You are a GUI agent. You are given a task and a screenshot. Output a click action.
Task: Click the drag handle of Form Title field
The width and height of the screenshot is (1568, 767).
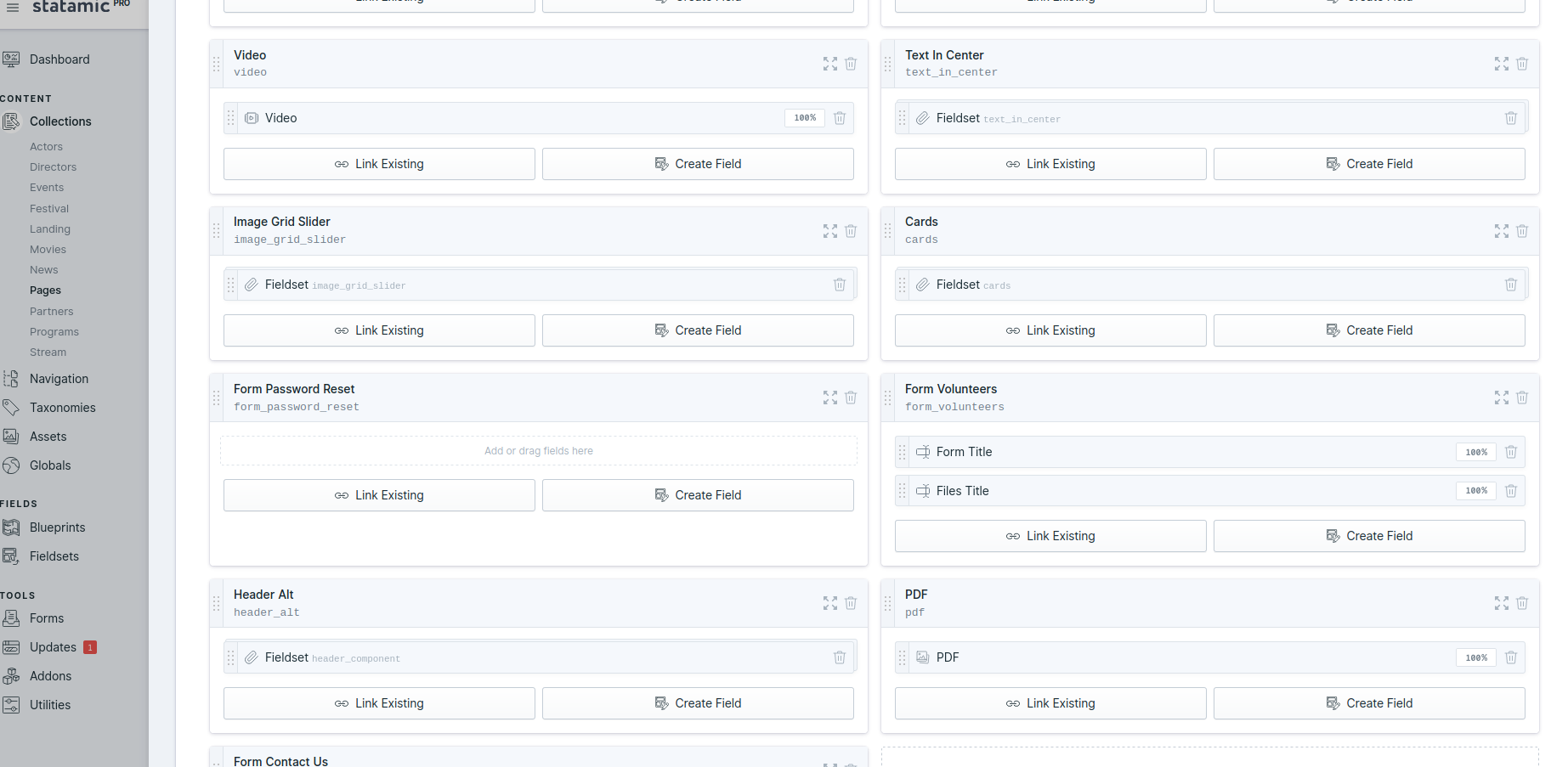(903, 452)
